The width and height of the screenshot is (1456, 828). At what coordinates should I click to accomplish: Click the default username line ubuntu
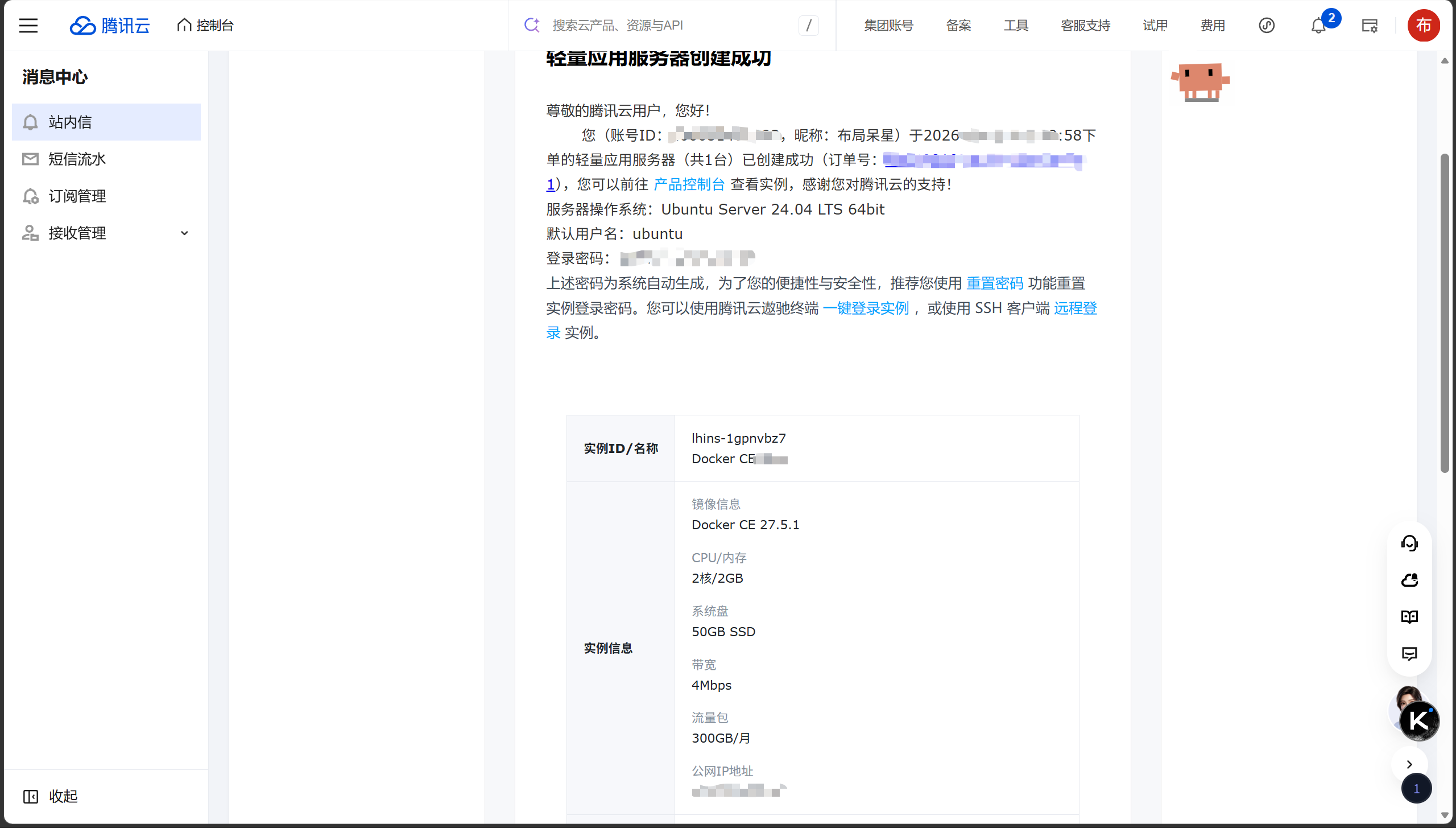tap(614, 234)
